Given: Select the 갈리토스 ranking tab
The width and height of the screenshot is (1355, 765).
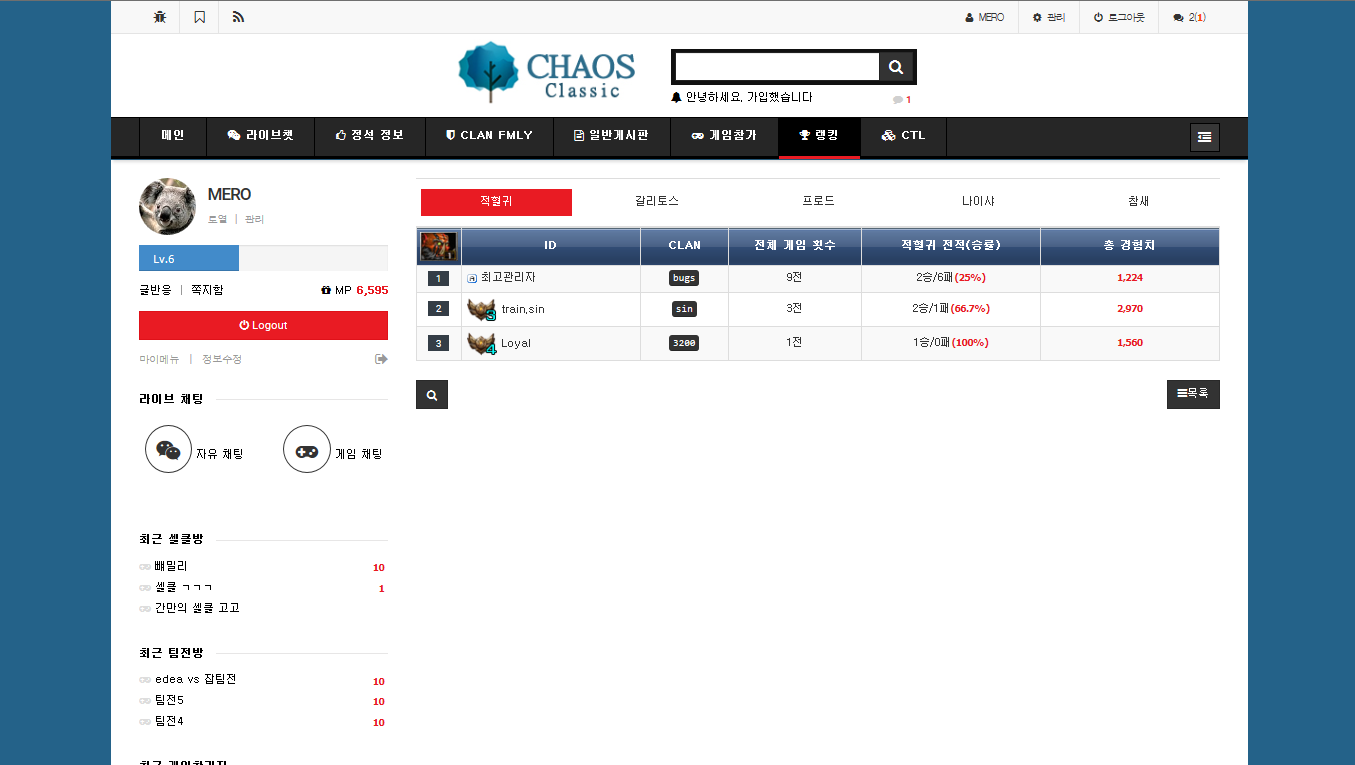Looking at the screenshot, I should pos(657,201).
